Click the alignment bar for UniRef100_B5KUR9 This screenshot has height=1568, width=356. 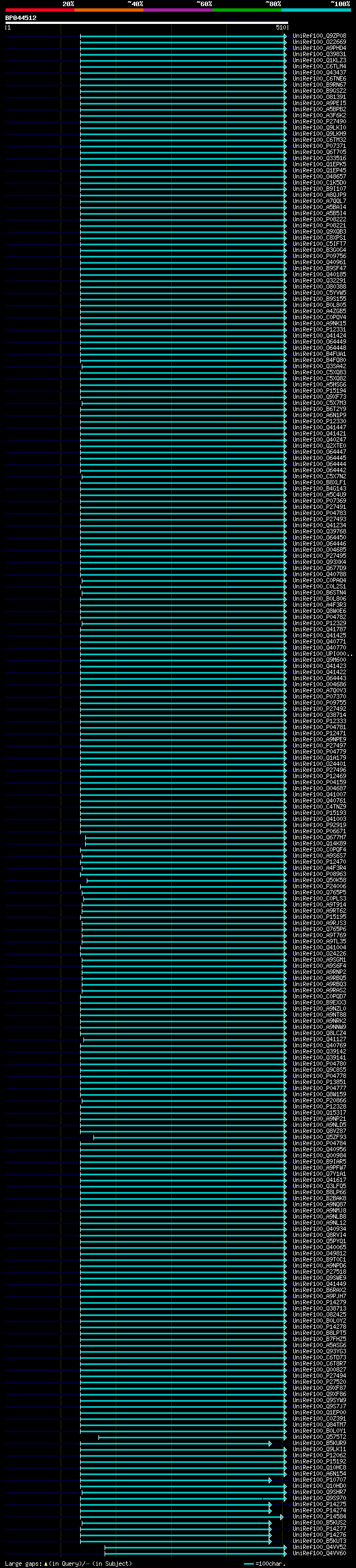176,1444
